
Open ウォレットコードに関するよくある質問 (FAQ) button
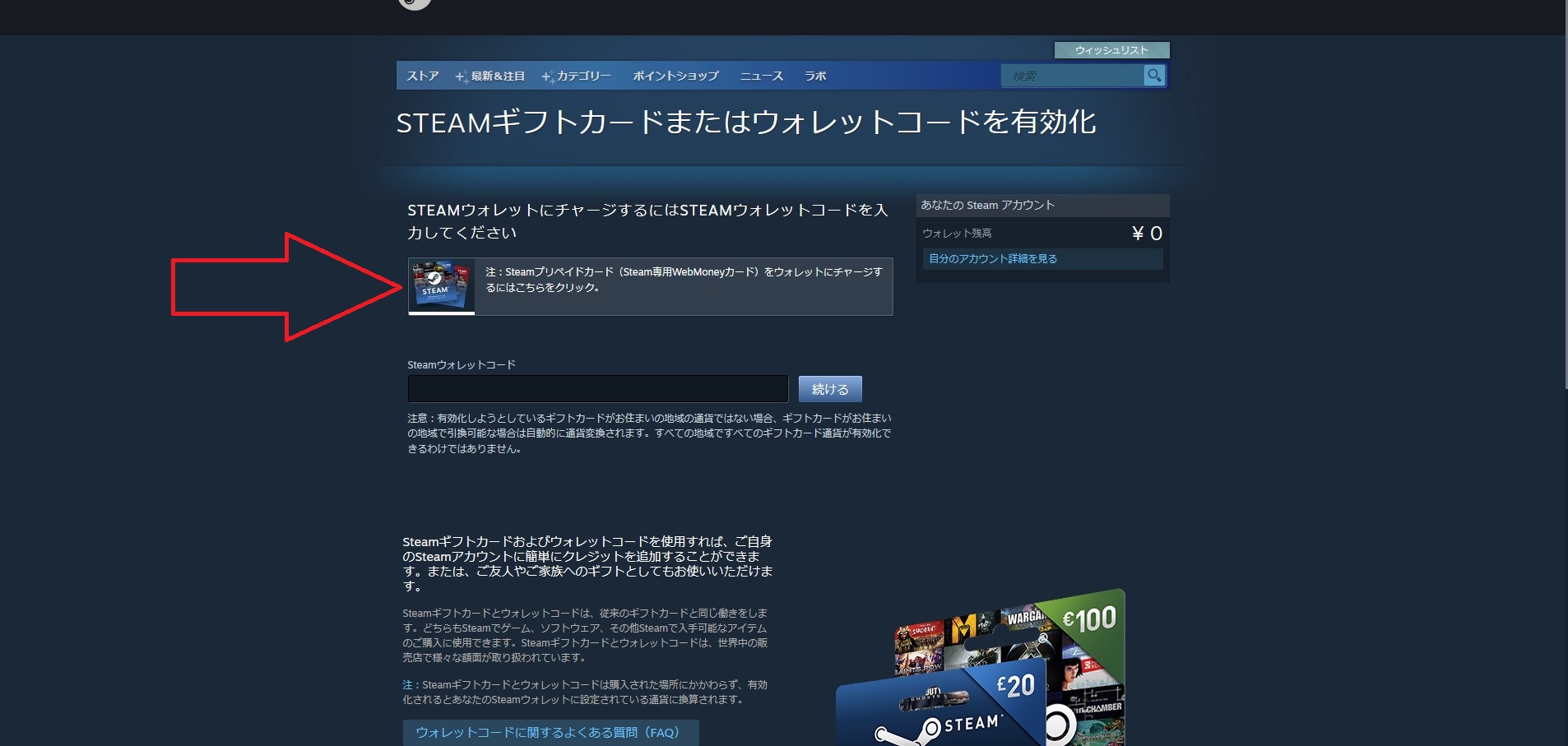click(x=550, y=732)
